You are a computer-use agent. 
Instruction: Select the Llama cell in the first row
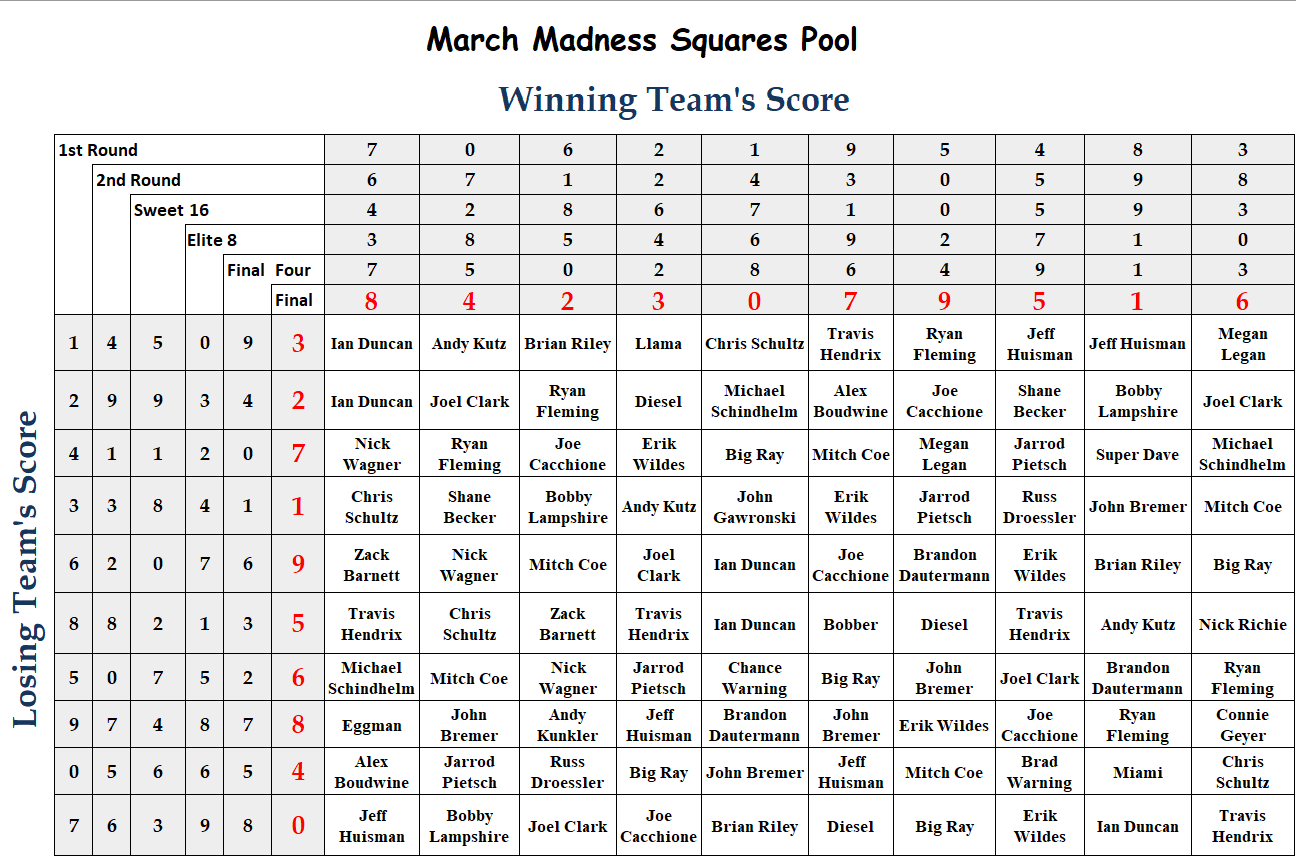coord(659,343)
